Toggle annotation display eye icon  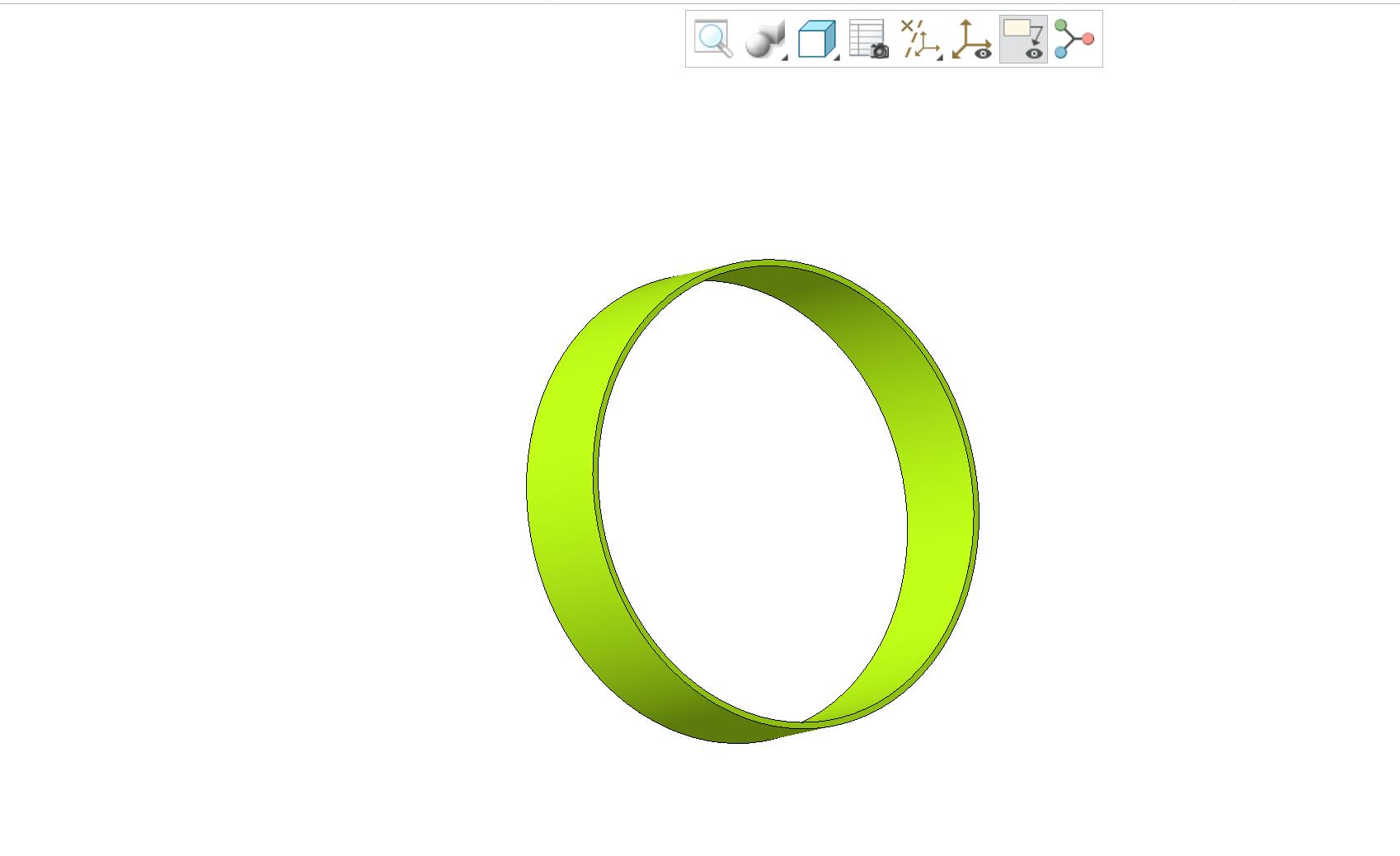tap(1023, 39)
